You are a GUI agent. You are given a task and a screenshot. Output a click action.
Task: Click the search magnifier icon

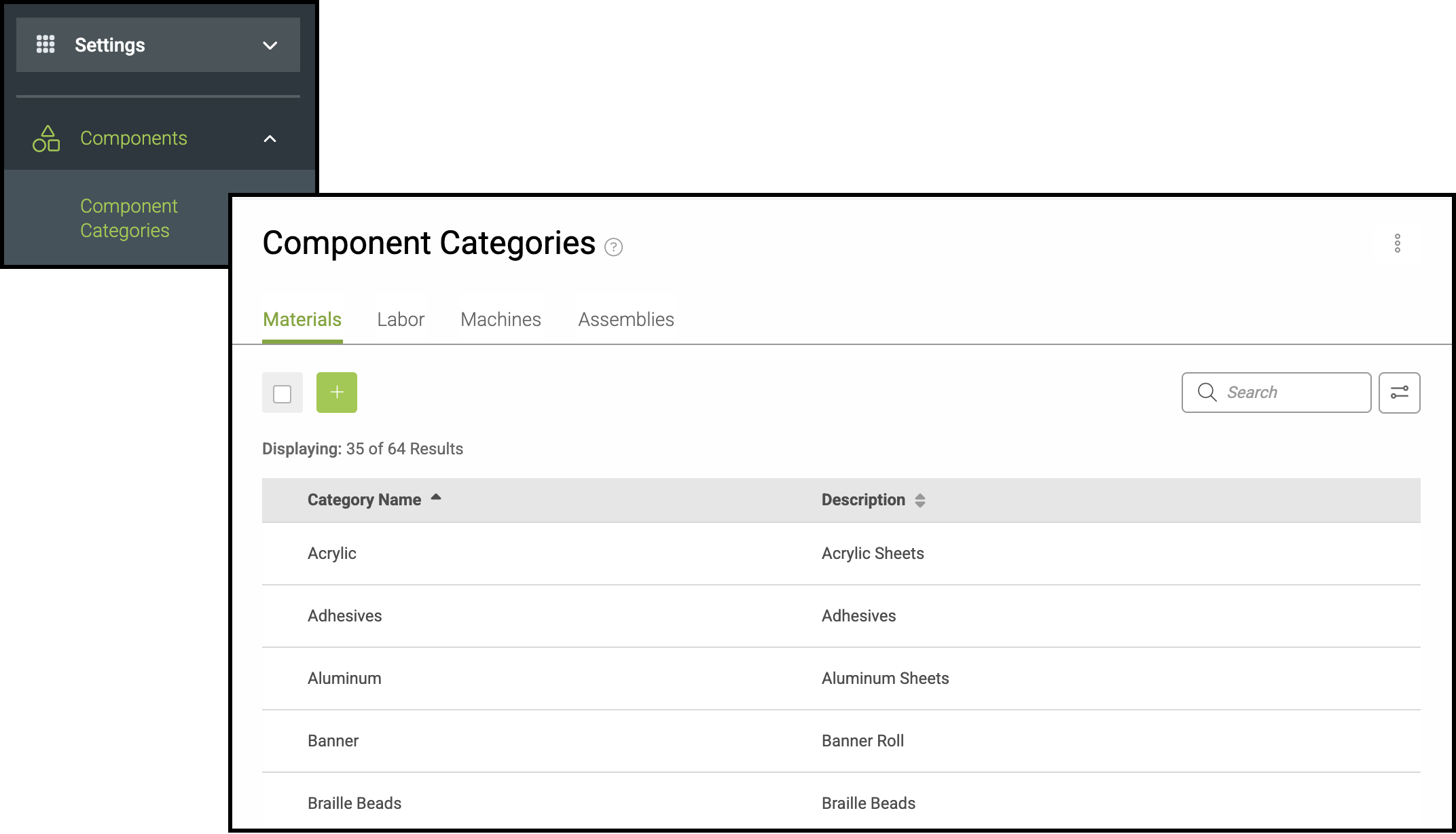click(1207, 393)
